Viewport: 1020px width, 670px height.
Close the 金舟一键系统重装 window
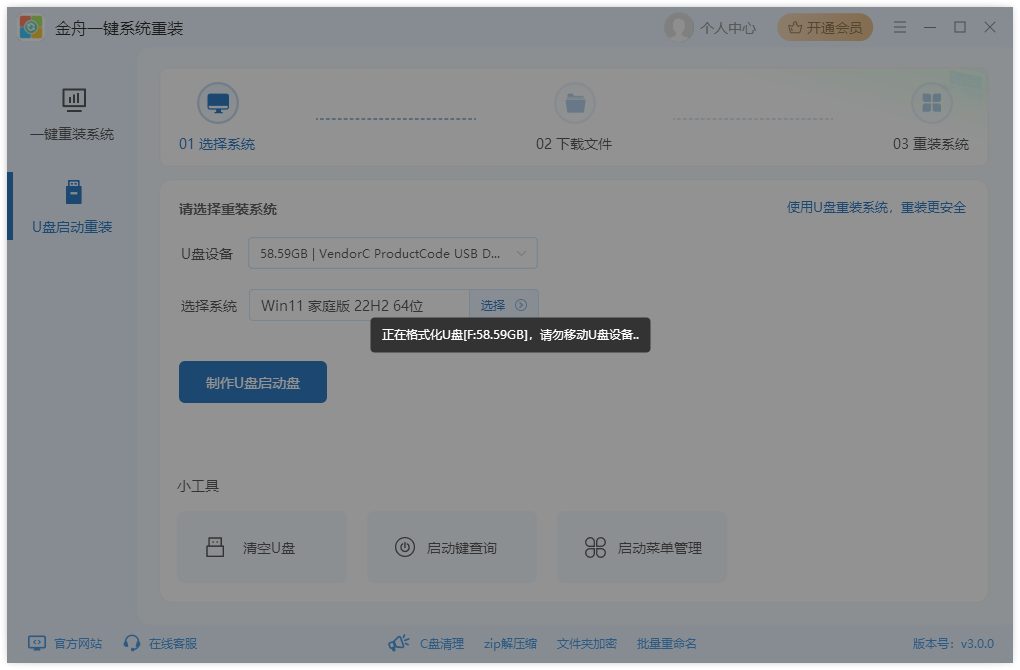tap(989, 27)
